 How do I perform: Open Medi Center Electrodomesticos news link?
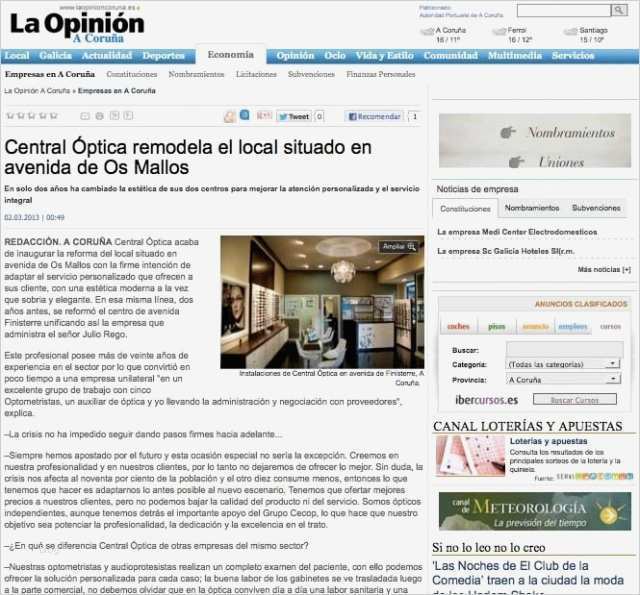pyautogui.click(x=517, y=232)
